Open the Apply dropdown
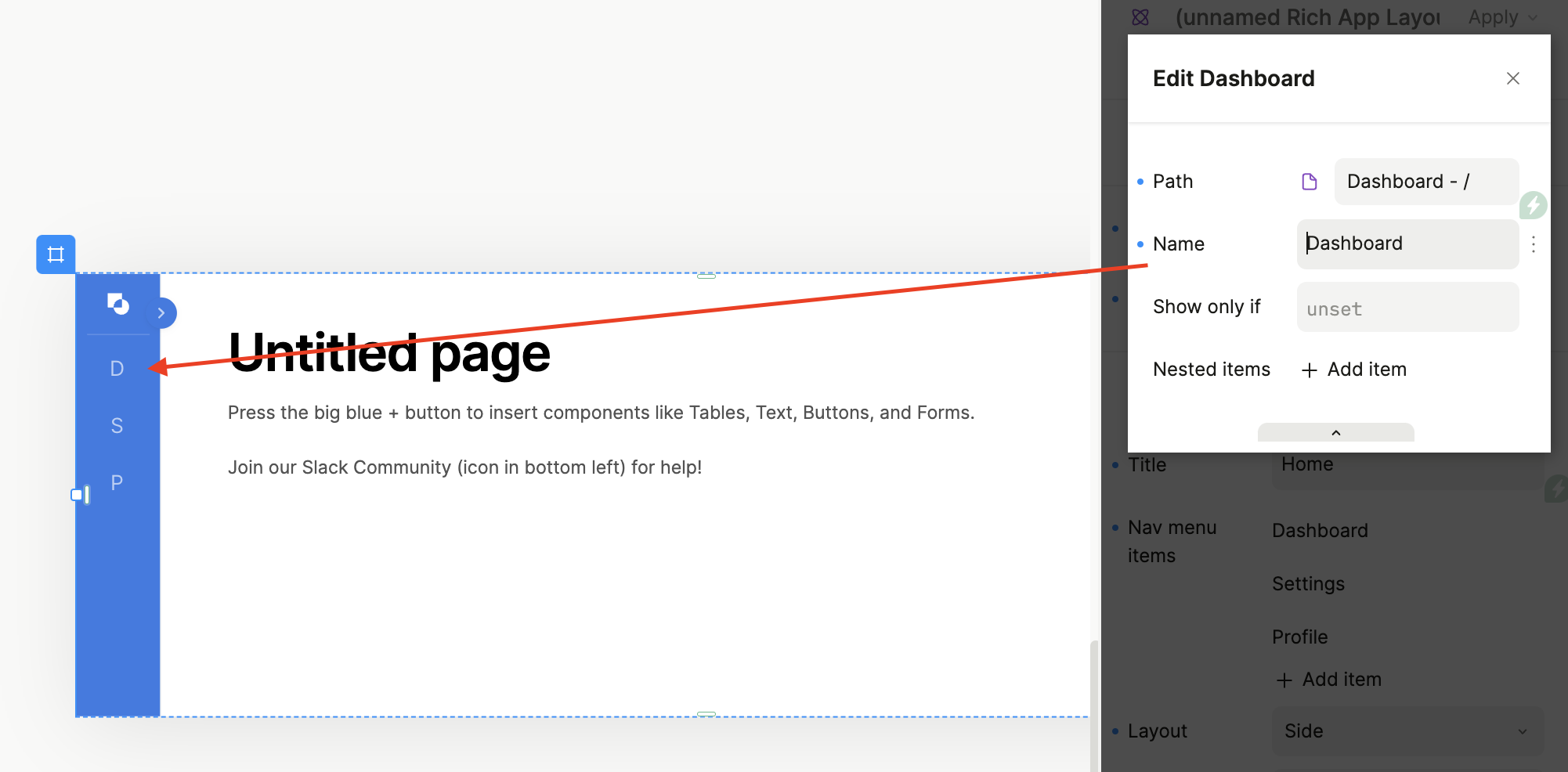The width and height of the screenshot is (1568, 772). [1502, 17]
